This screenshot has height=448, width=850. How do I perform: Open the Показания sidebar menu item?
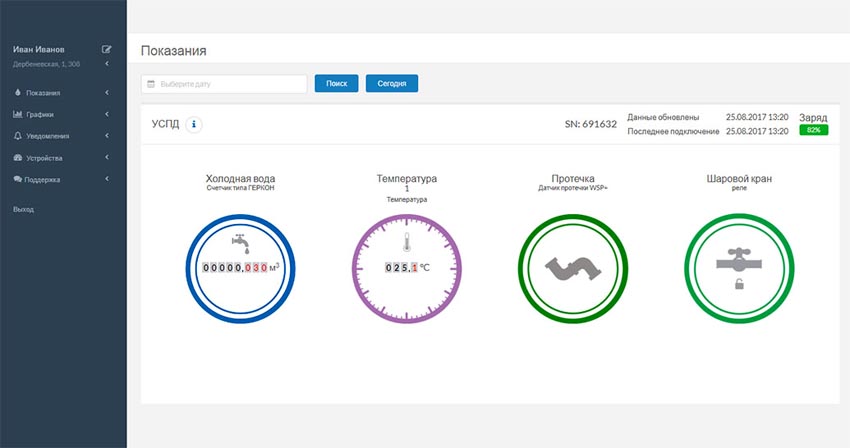pyautogui.click(x=63, y=93)
